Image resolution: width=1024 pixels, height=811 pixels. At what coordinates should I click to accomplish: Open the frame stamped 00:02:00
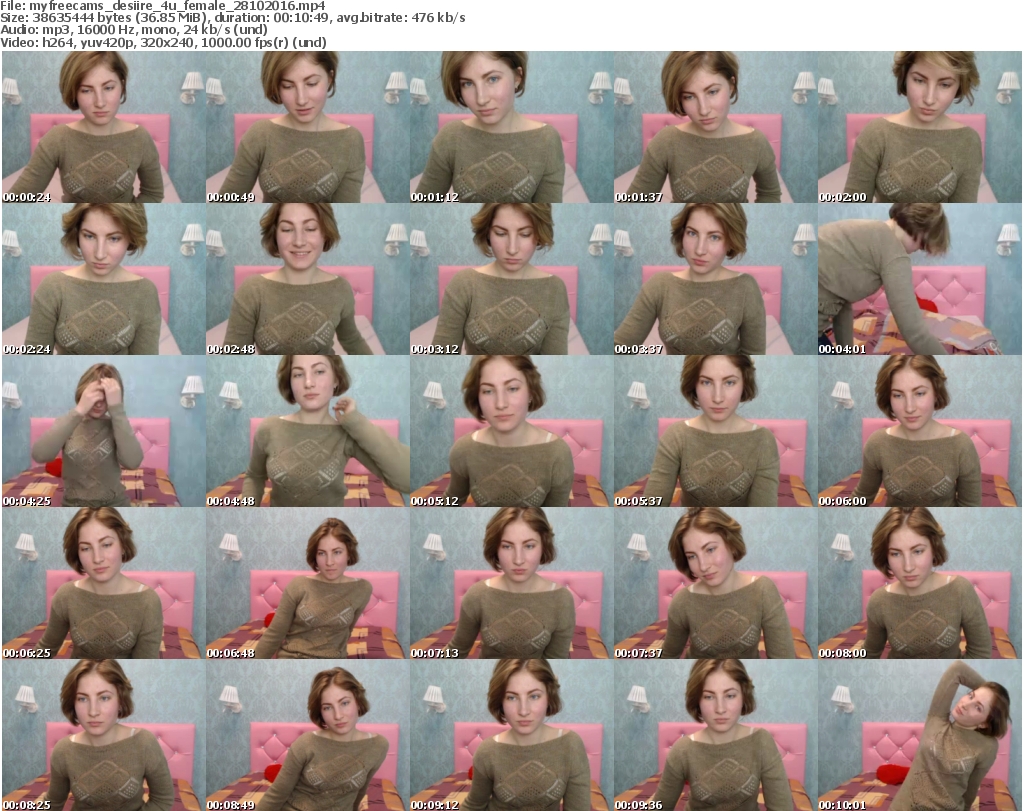click(x=920, y=127)
